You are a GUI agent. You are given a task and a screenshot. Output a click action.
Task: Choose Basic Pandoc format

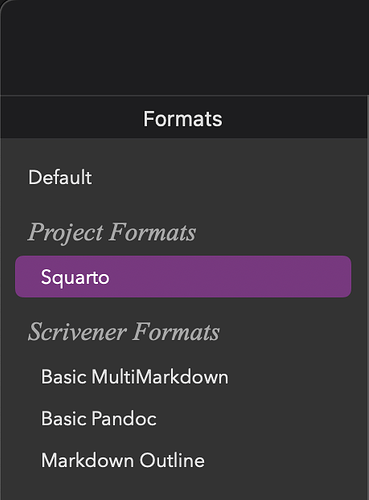pos(99,419)
